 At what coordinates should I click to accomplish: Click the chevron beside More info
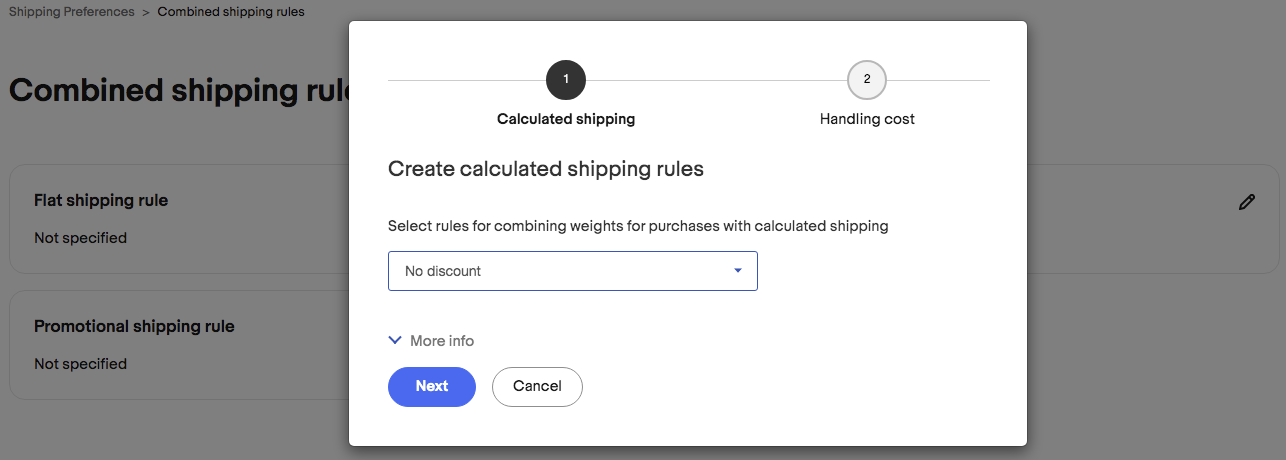(x=395, y=341)
